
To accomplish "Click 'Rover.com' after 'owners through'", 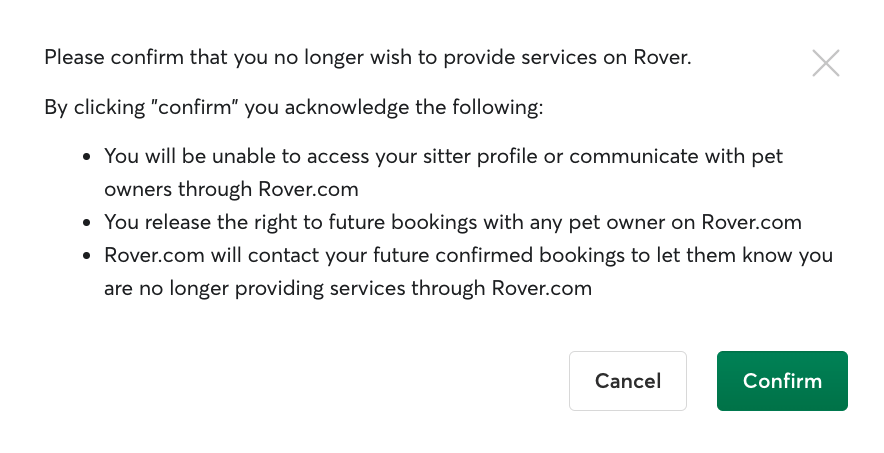I will 308,189.
